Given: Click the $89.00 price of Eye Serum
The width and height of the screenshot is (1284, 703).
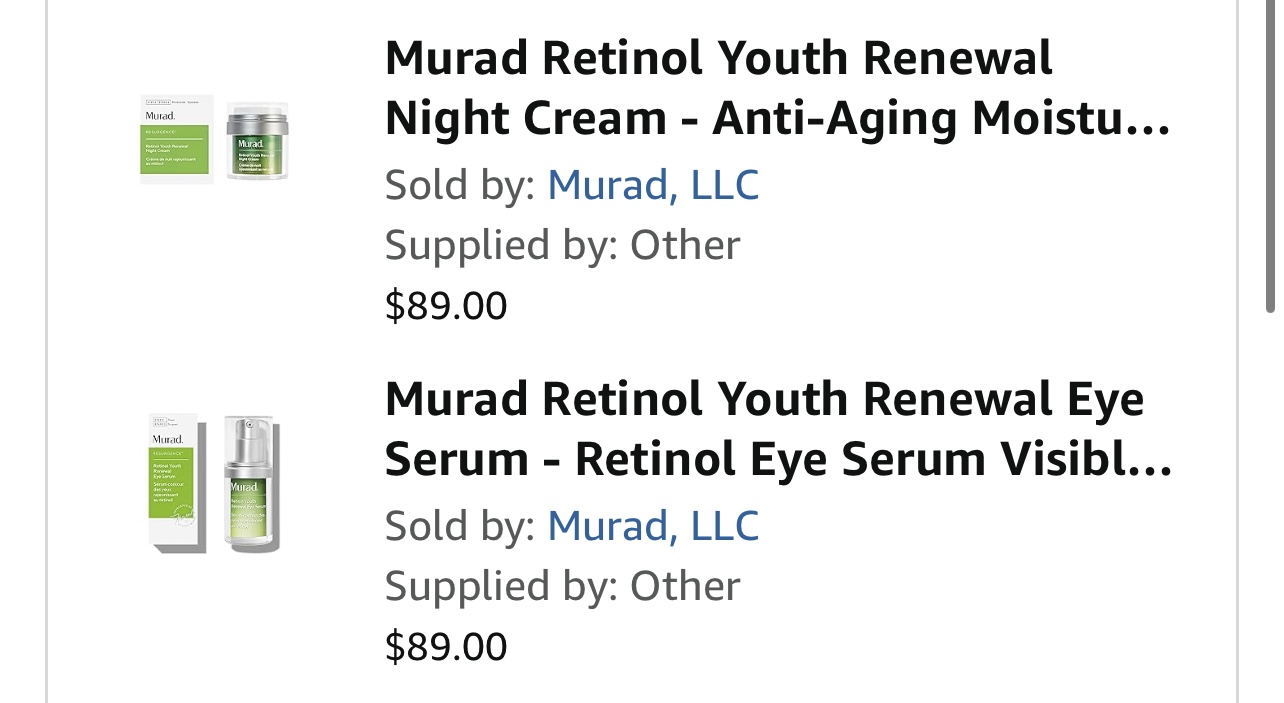Looking at the screenshot, I should coord(446,646).
